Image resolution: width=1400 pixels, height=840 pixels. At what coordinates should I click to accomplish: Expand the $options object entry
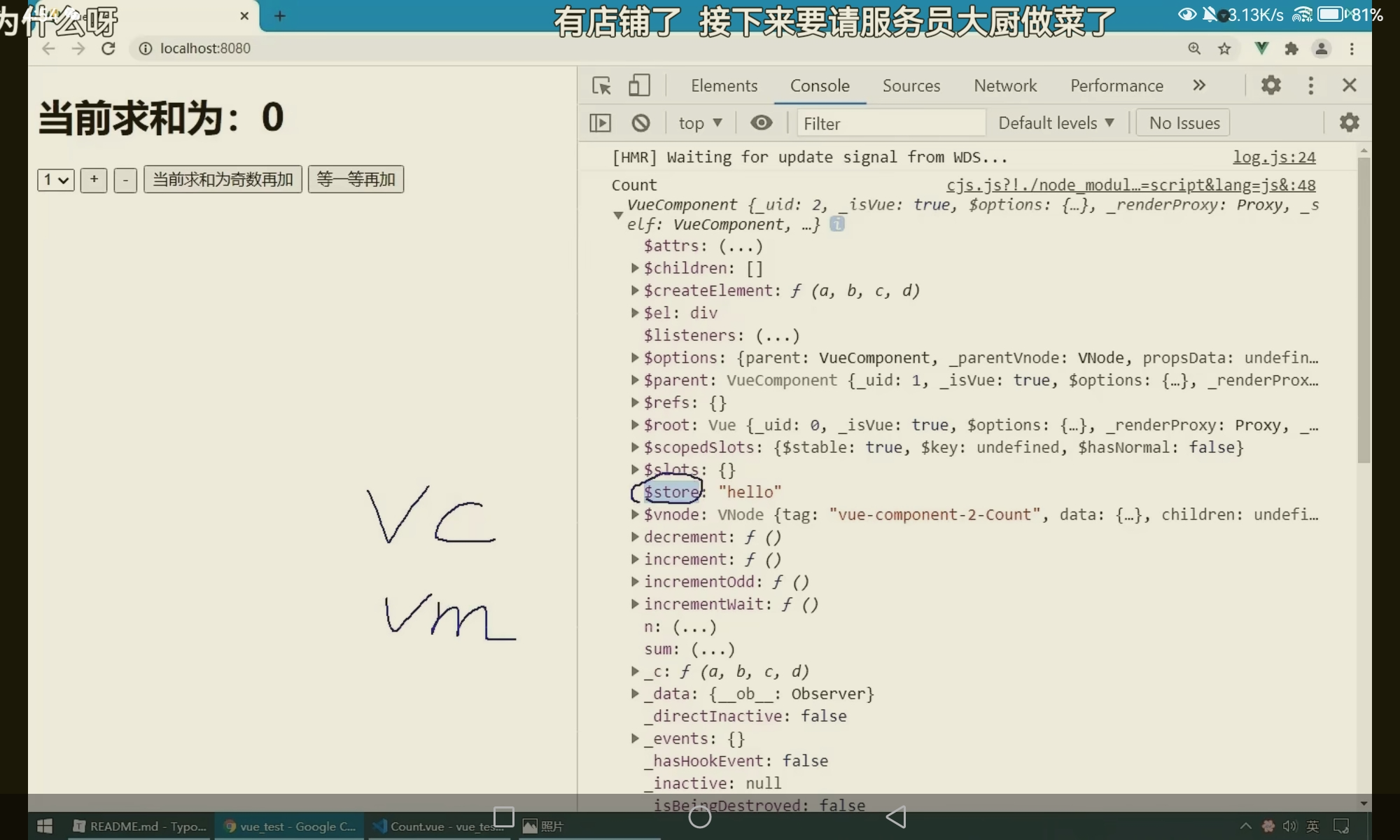pyautogui.click(x=635, y=358)
